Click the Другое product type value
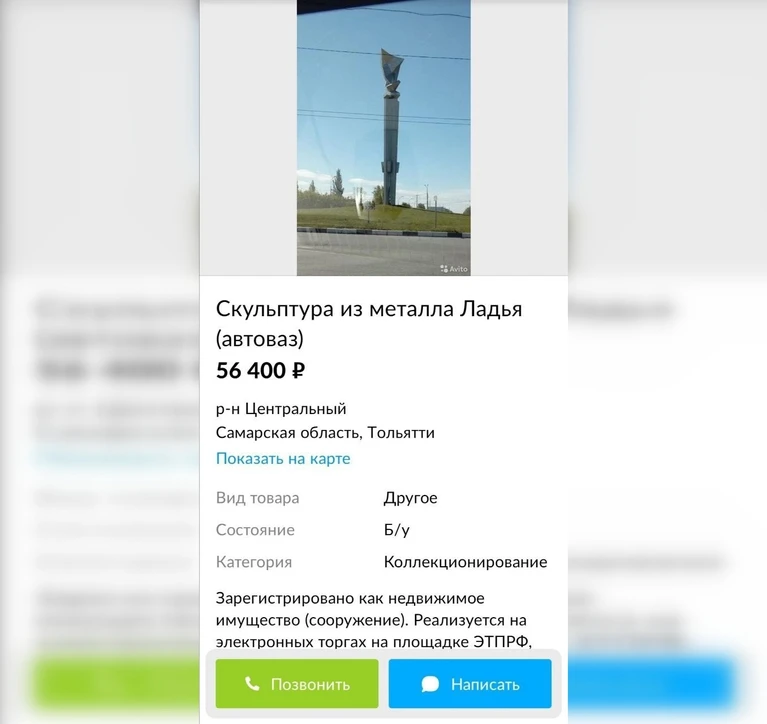Screen dimensions: 767x724 click(410, 498)
